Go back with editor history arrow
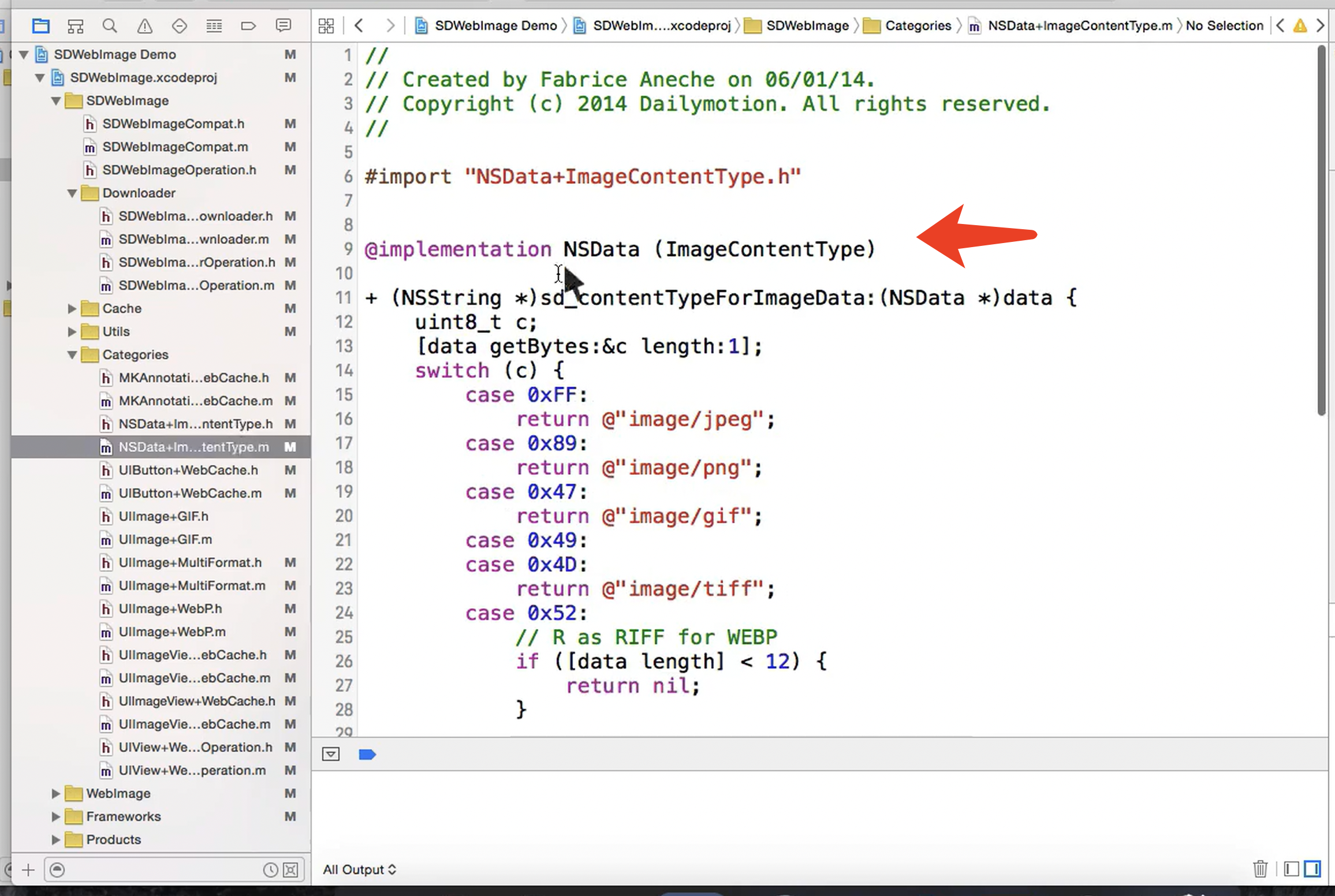The width and height of the screenshot is (1335, 896). pyautogui.click(x=359, y=25)
